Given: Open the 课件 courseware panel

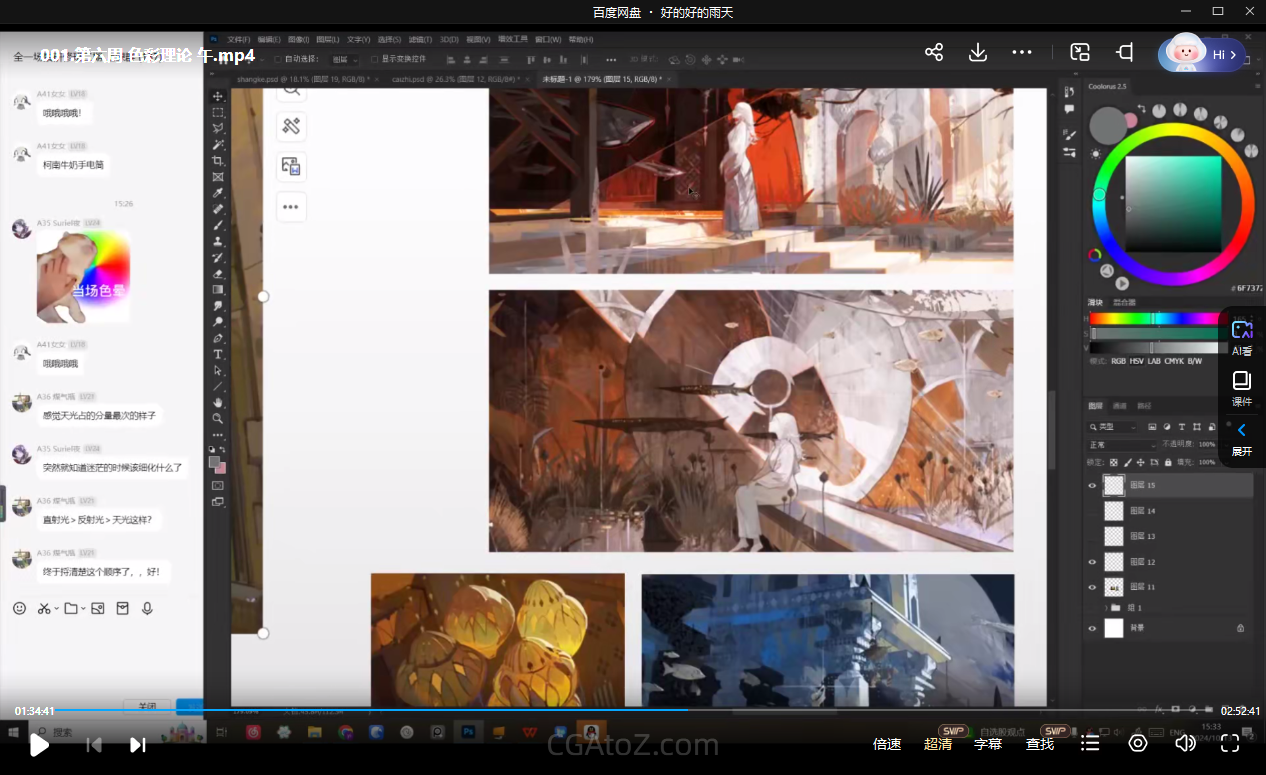Looking at the screenshot, I should point(1242,388).
